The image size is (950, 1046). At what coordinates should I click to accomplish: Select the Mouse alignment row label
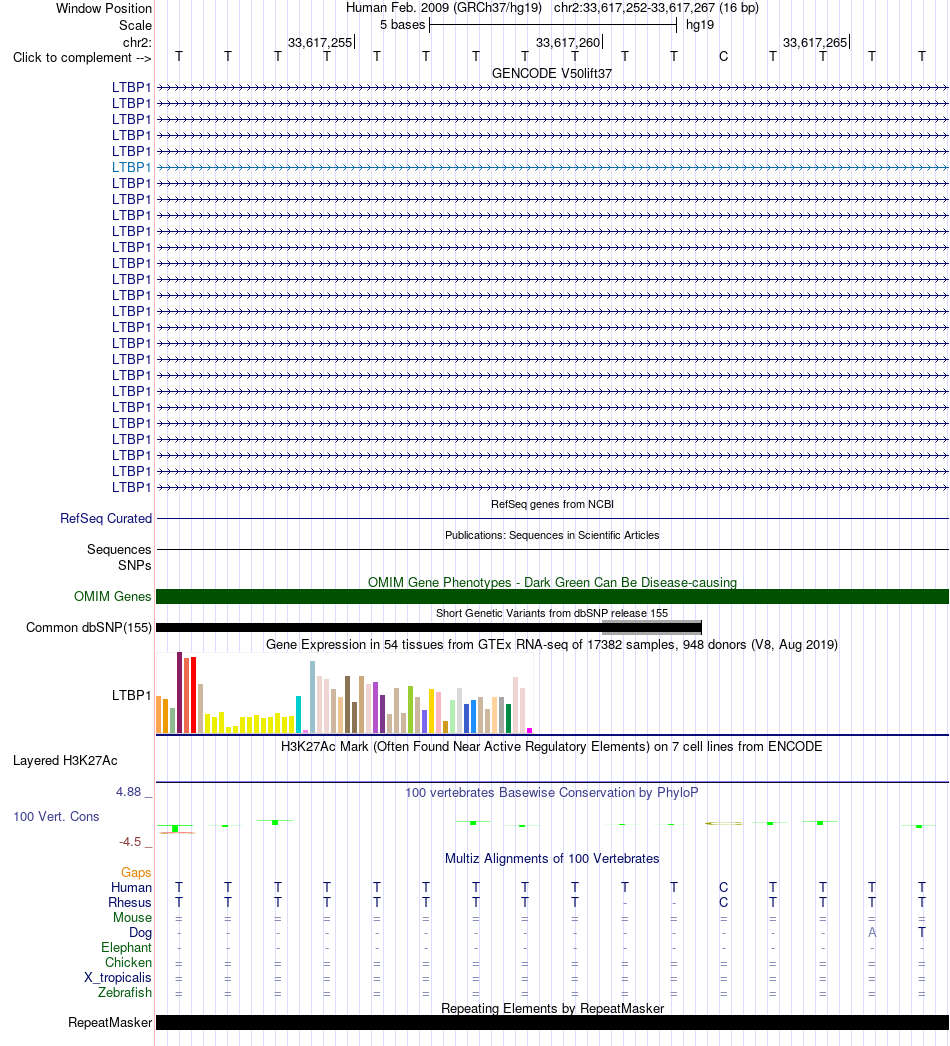(x=132, y=917)
